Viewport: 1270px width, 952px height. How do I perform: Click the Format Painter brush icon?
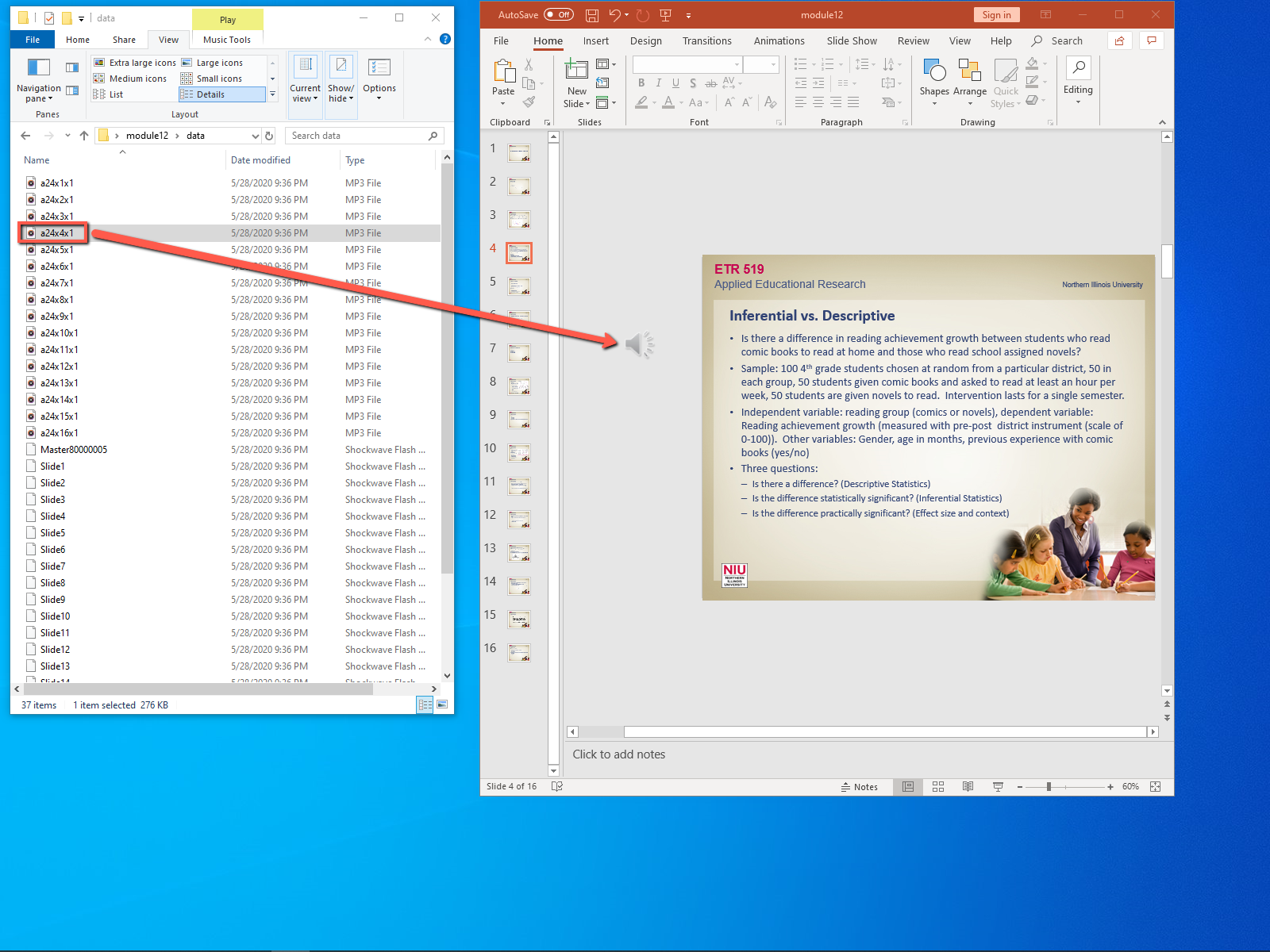pyautogui.click(x=529, y=102)
